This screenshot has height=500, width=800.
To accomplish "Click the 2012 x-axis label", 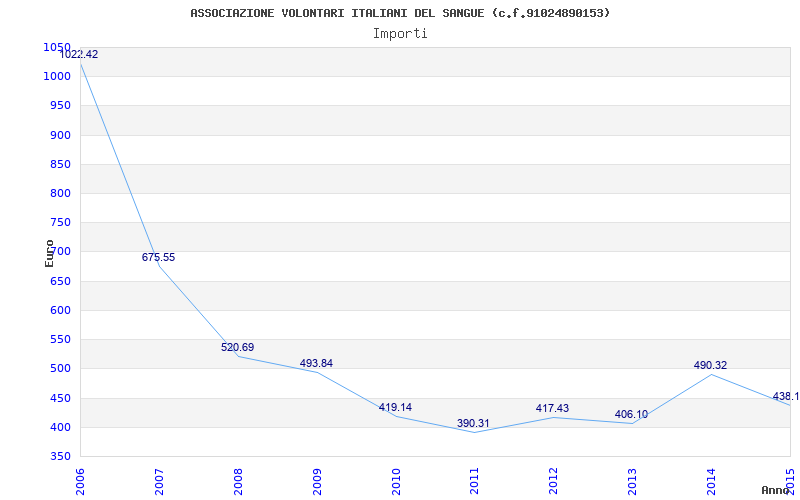I will click(x=554, y=481).
